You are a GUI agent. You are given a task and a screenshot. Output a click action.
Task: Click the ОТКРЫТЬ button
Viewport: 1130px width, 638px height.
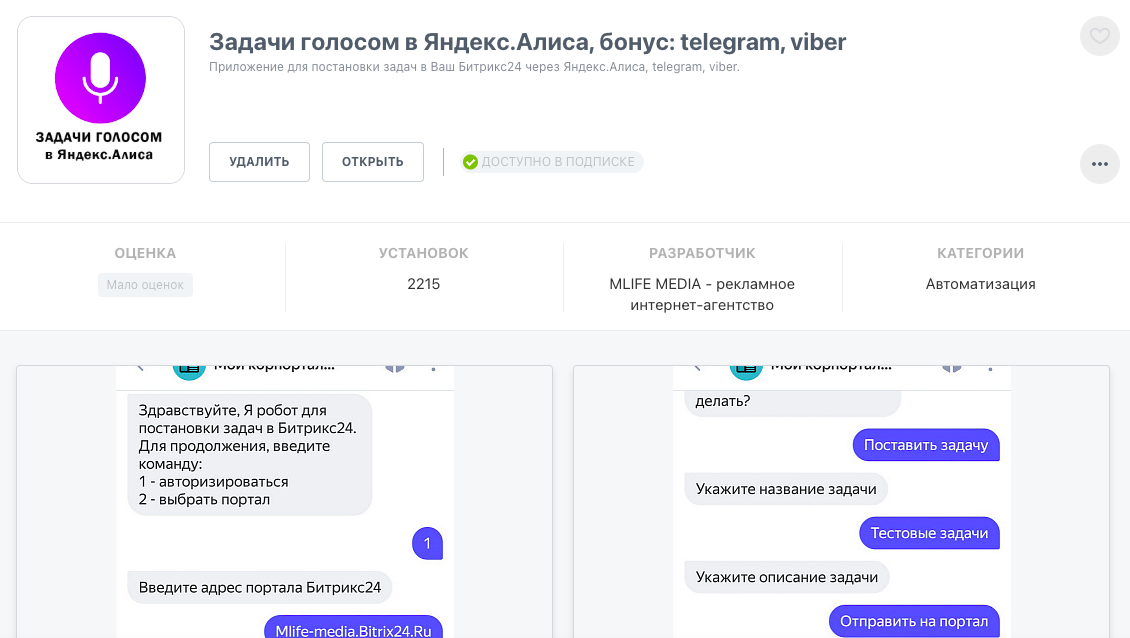coord(373,161)
